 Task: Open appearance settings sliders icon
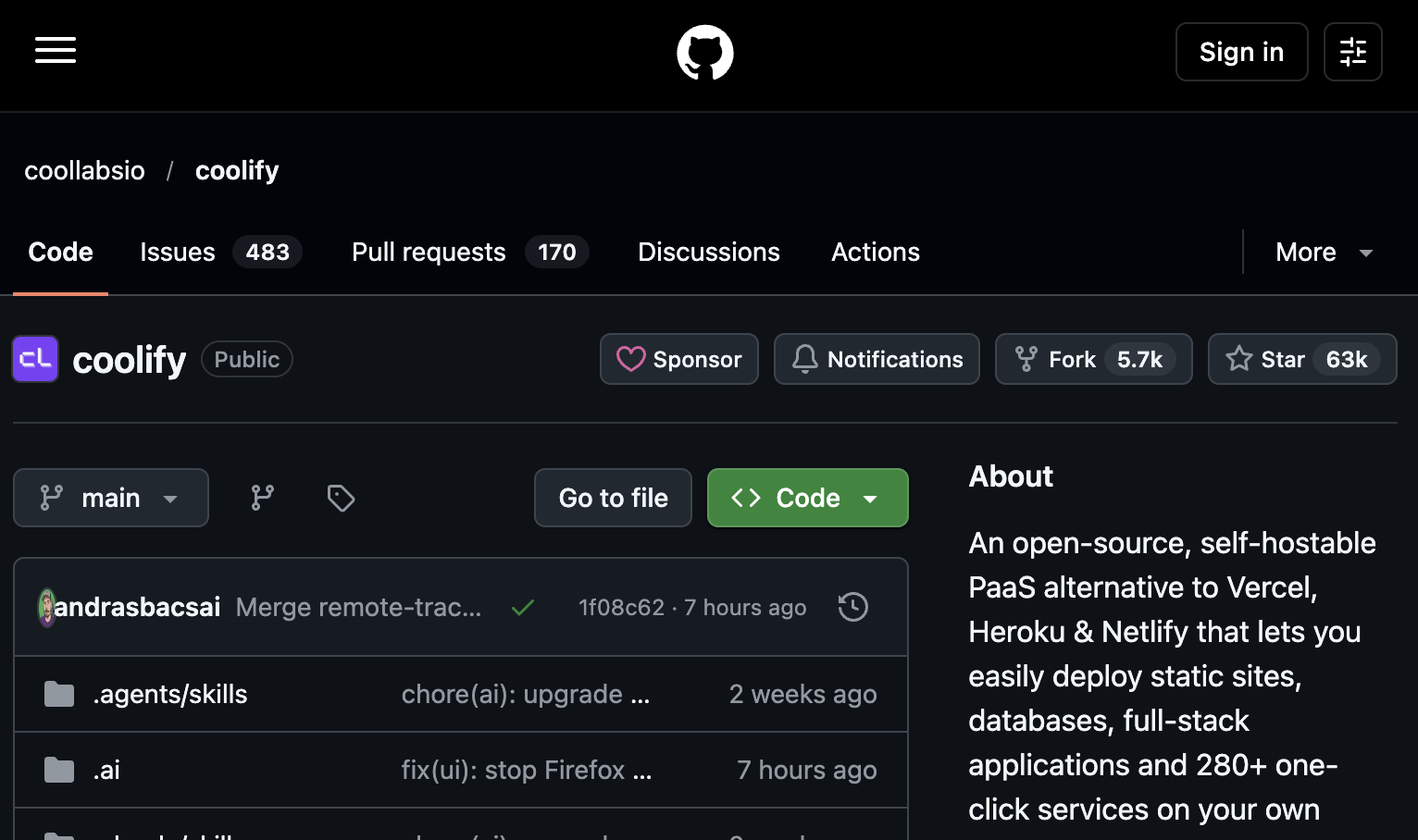(1353, 52)
